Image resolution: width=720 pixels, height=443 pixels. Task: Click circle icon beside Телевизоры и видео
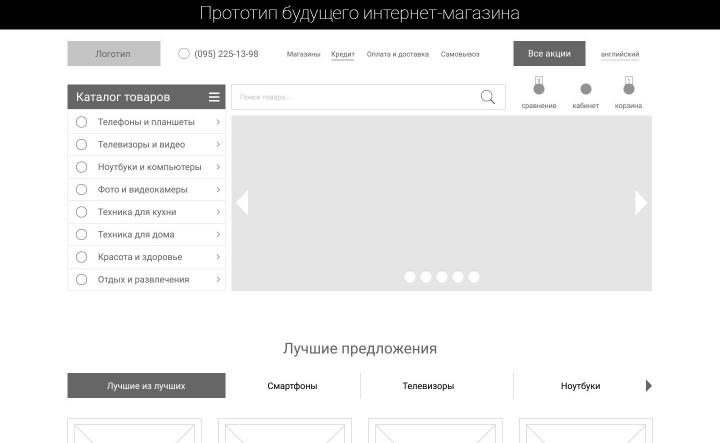pyautogui.click(x=81, y=145)
